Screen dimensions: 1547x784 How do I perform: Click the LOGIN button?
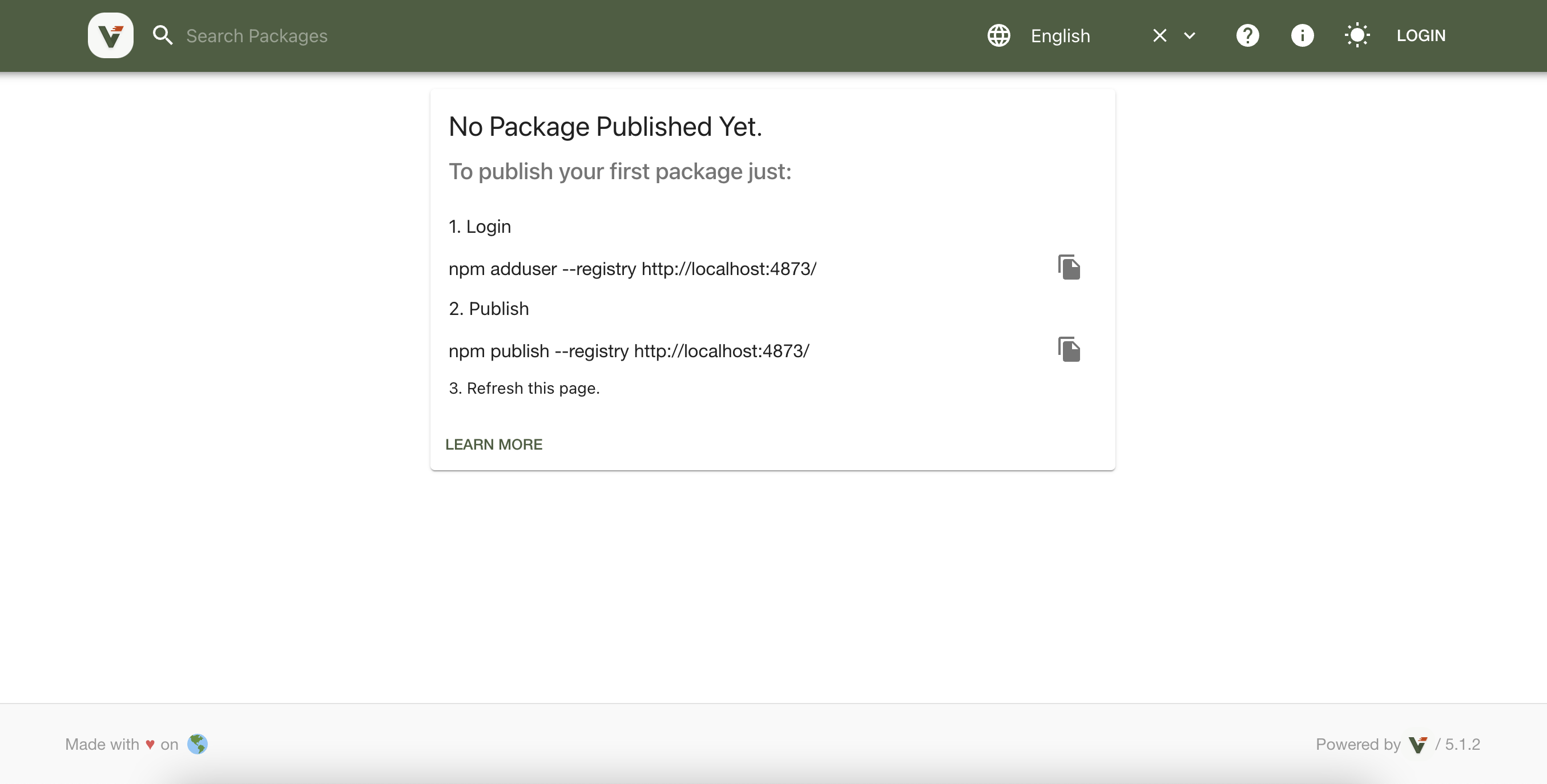tap(1421, 35)
